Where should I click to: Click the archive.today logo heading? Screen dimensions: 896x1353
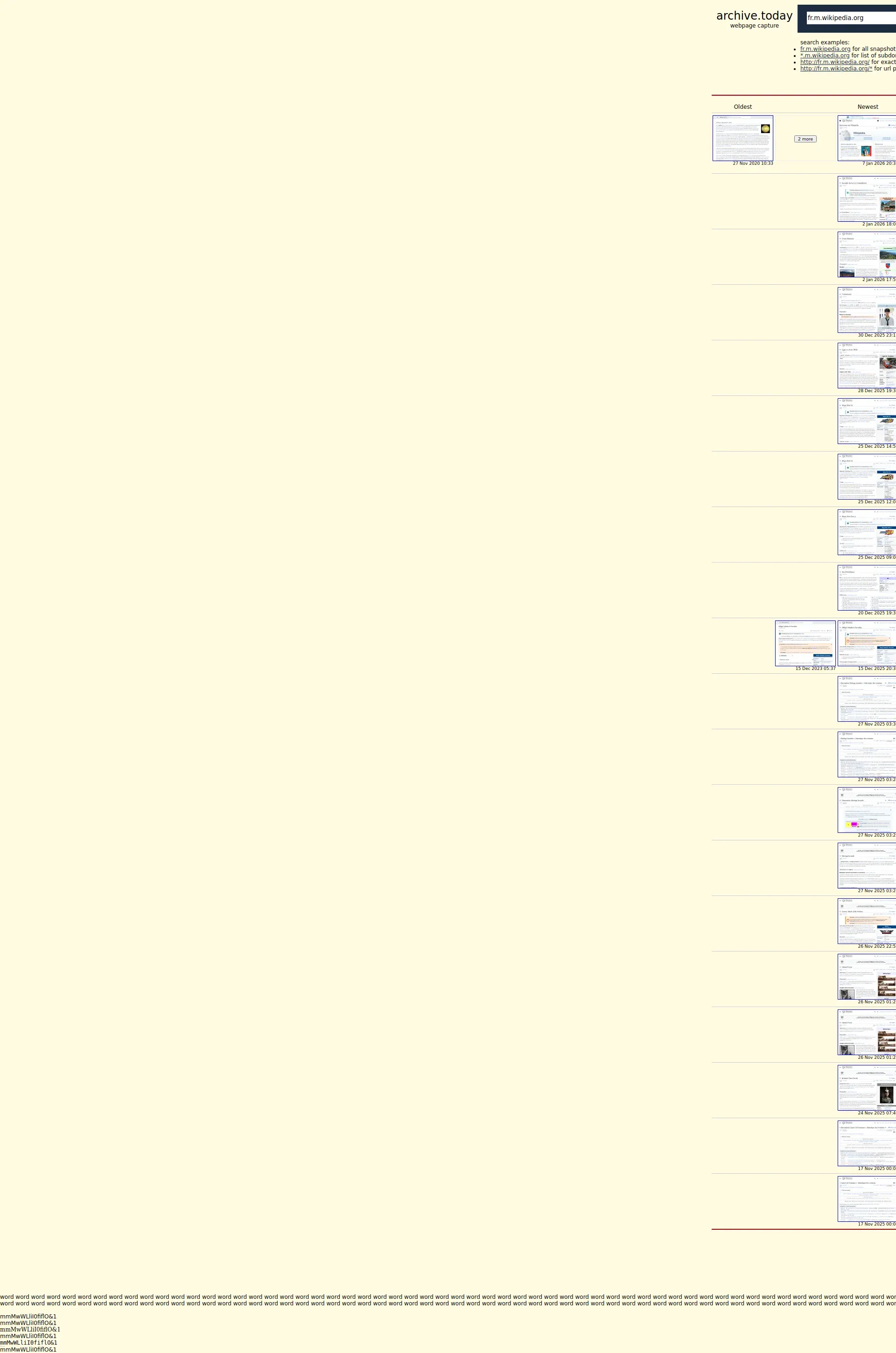coord(754,16)
